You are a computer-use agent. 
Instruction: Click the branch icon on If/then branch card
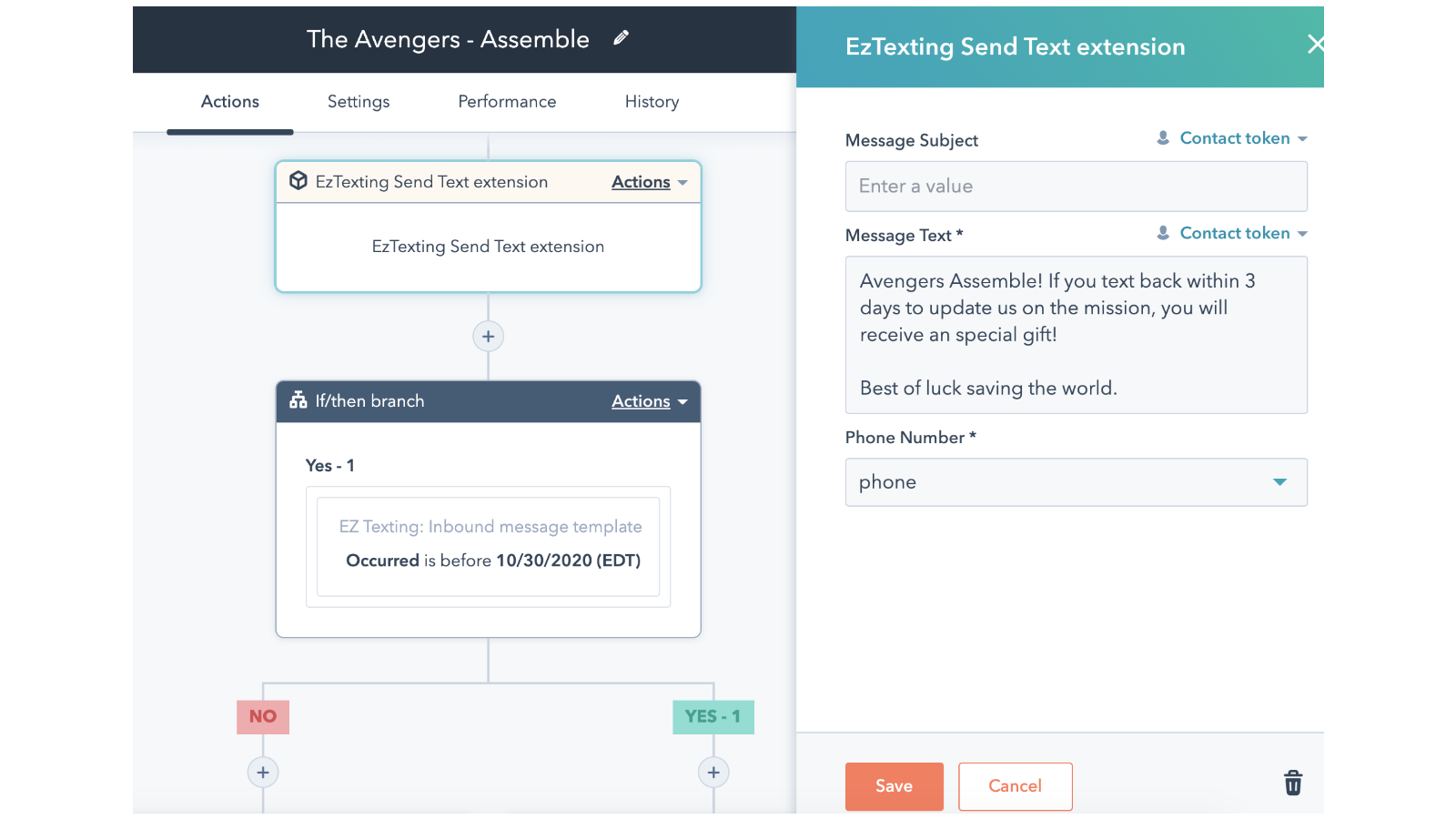298,400
